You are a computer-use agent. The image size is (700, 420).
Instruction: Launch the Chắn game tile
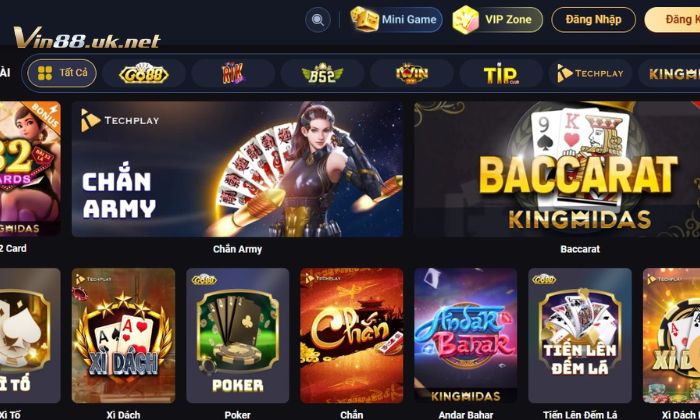tap(352, 336)
